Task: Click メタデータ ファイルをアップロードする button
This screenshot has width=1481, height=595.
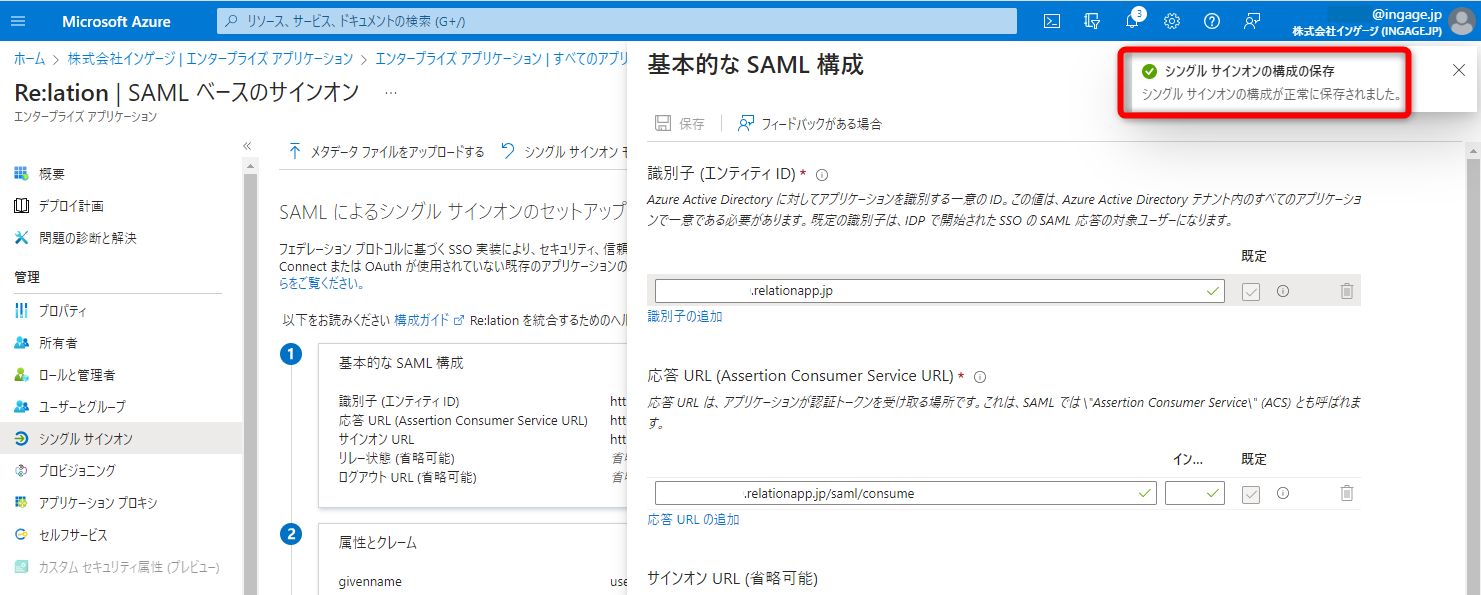Action: click(x=385, y=152)
